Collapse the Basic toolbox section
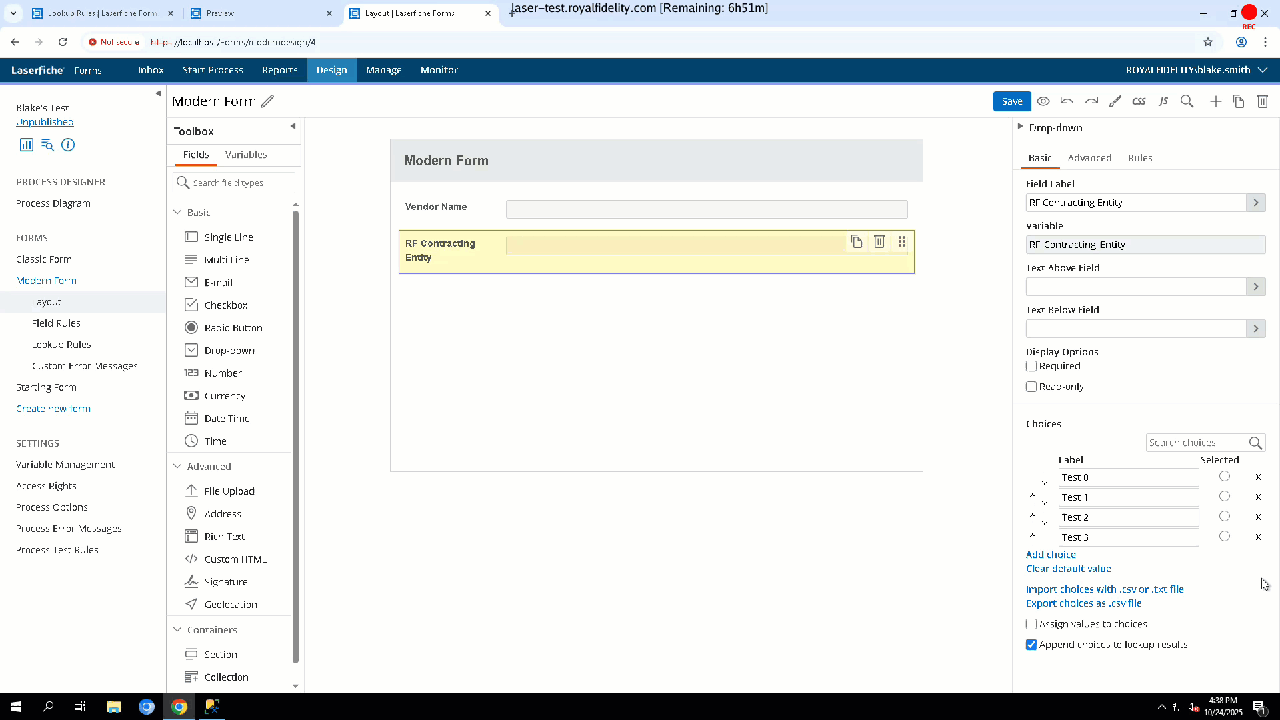Screen dimensions: 1280x720 178,212
